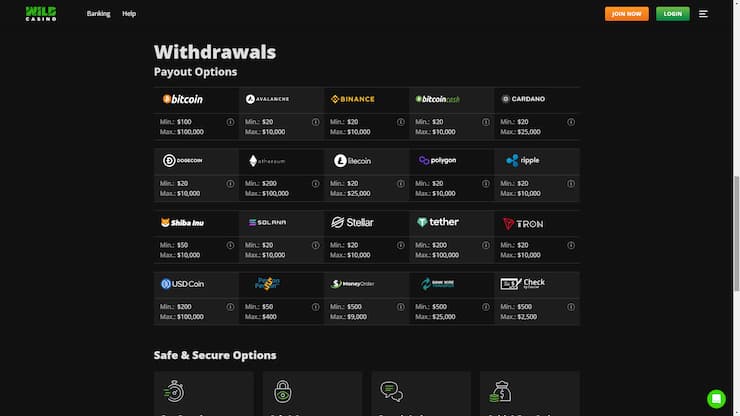Show info for Bank Wire limits
This screenshot has width=740, height=416.
point(486,307)
